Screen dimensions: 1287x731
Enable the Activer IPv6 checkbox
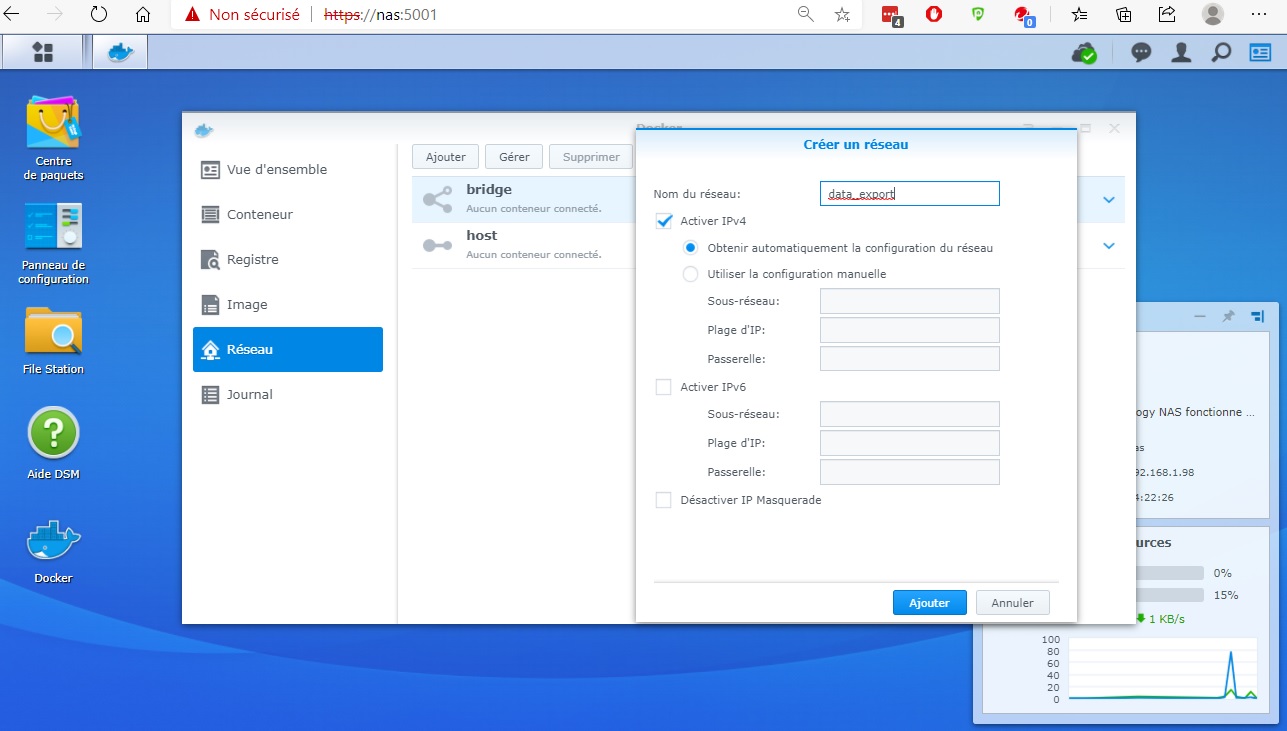click(664, 387)
